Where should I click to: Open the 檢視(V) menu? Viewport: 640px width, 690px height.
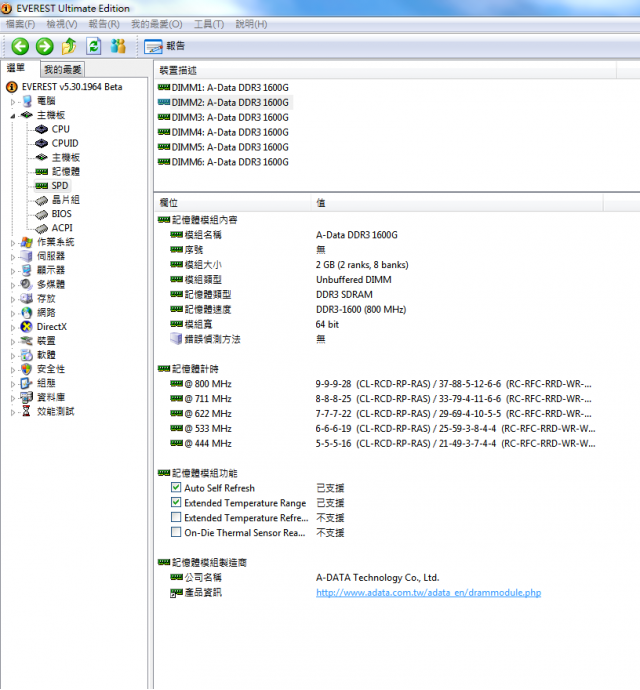[x=62, y=24]
